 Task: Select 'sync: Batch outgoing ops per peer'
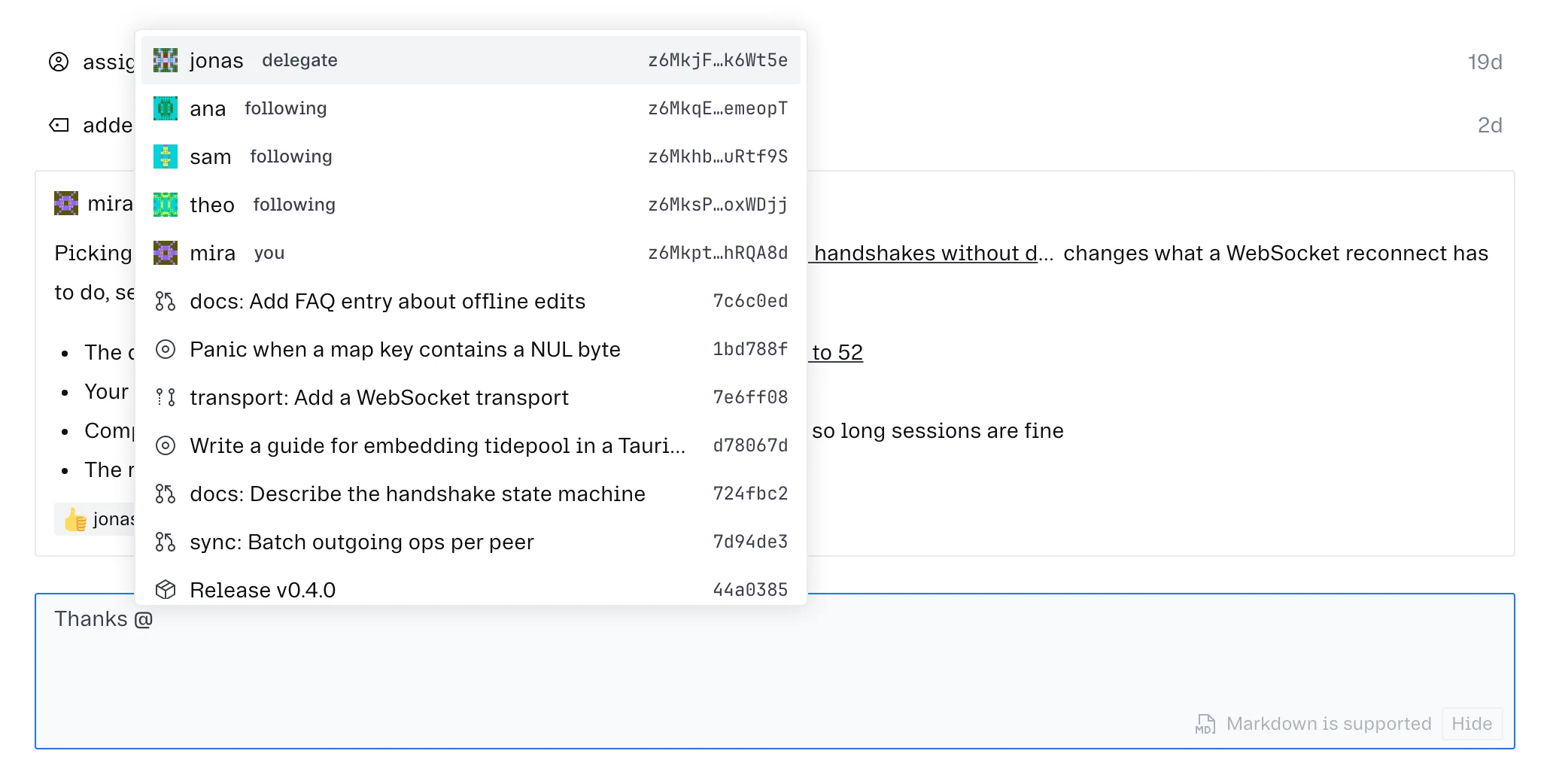coord(470,542)
